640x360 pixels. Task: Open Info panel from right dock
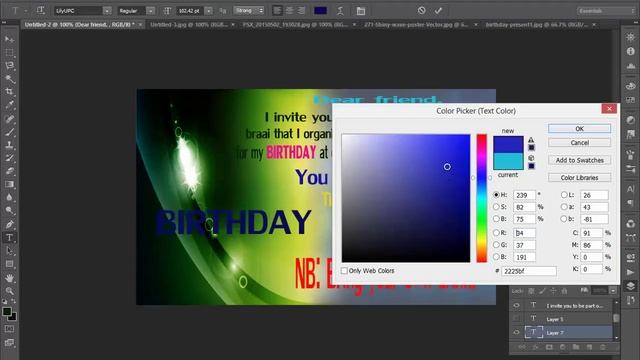631,51
